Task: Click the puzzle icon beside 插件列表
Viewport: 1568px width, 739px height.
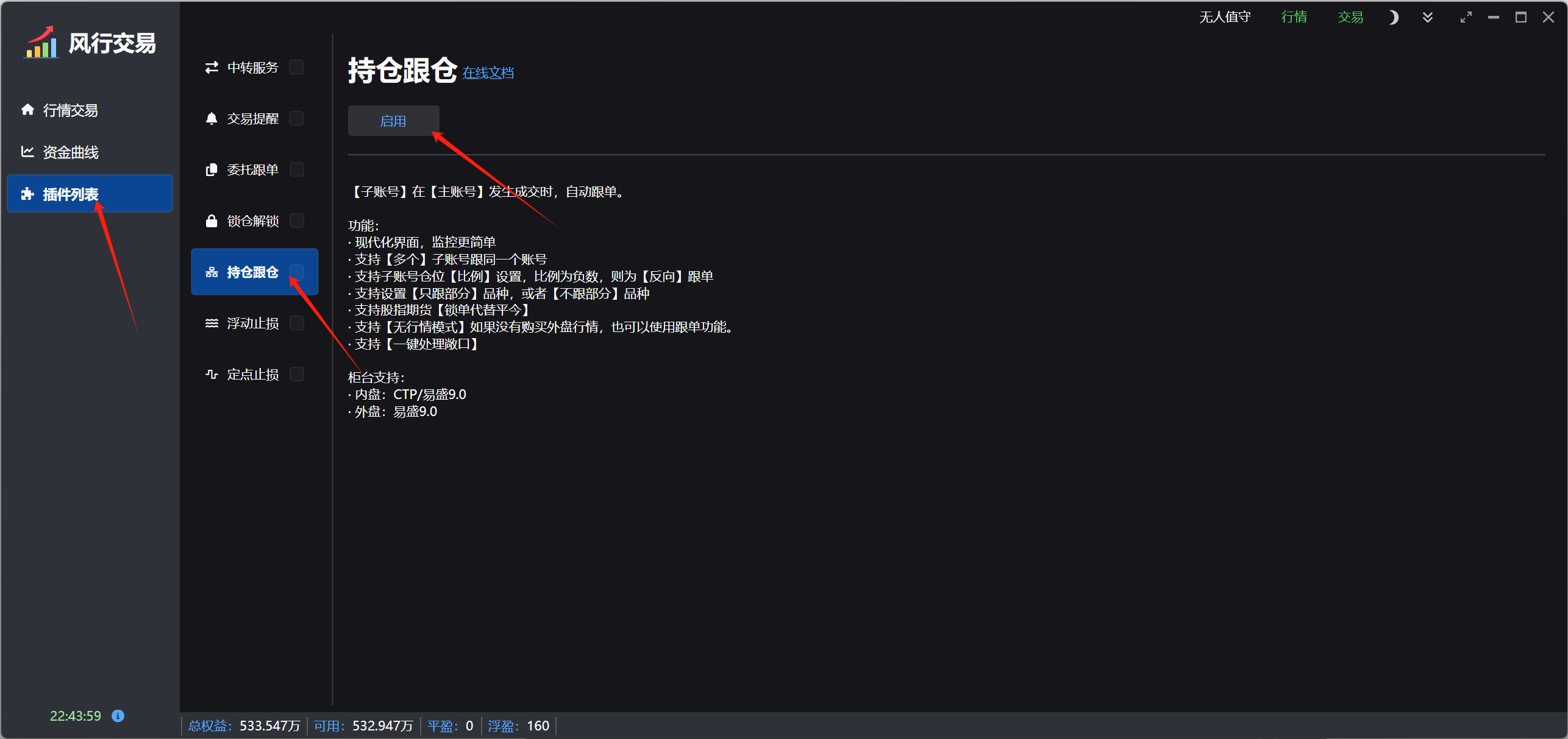Action: pos(27,194)
